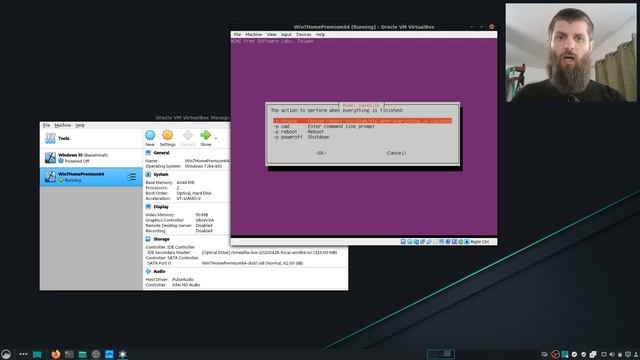Click the red circular tray icon
The image size is (640, 360).
(x=555, y=354)
